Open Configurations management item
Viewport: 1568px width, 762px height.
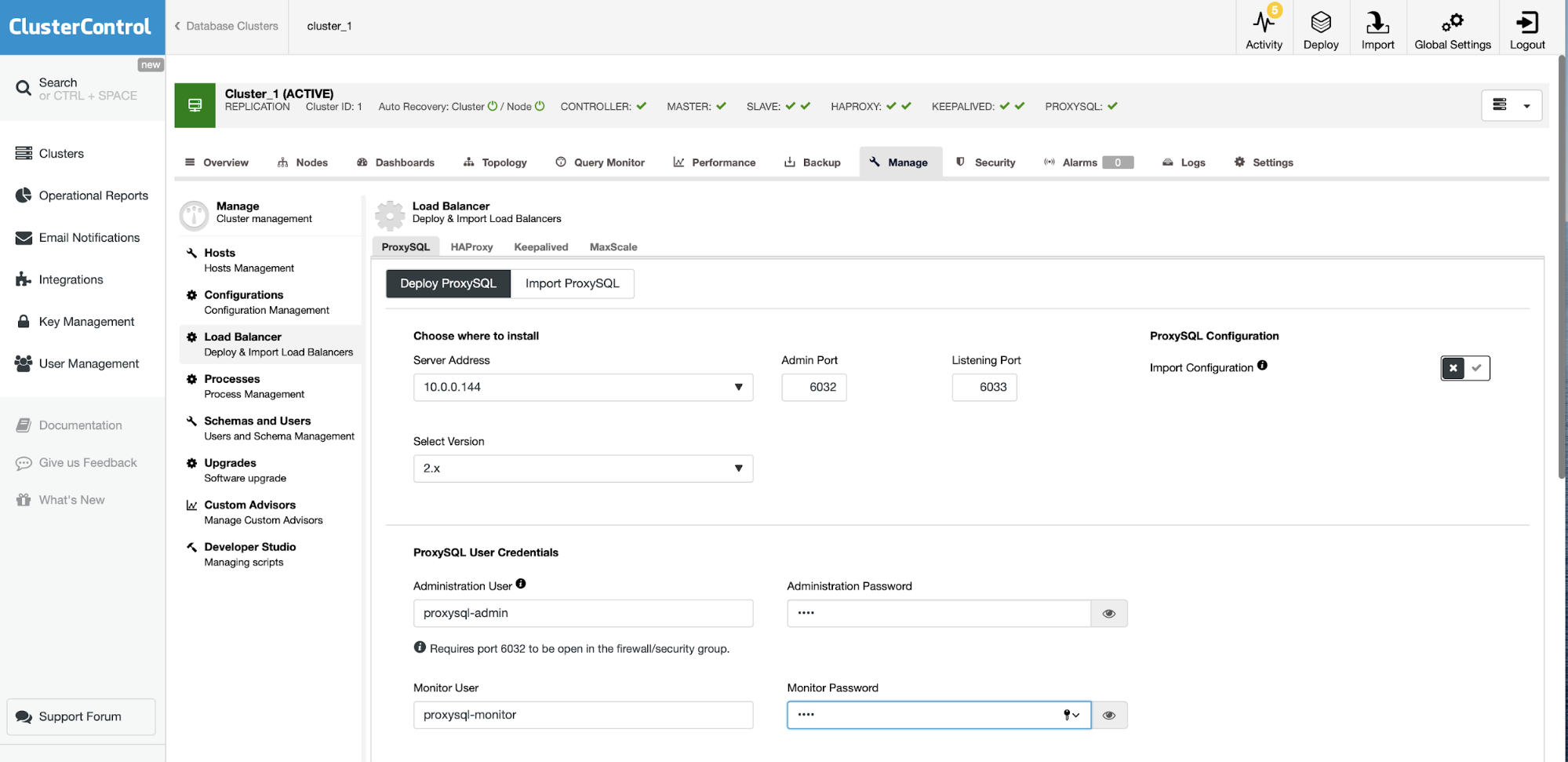271,302
